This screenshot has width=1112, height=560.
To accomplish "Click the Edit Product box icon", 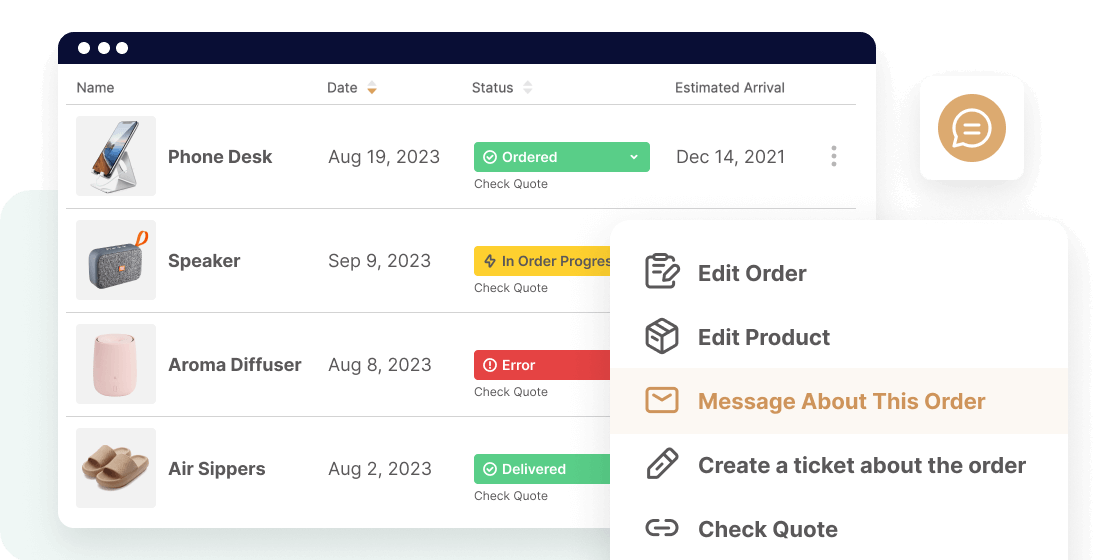I will point(662,336).
